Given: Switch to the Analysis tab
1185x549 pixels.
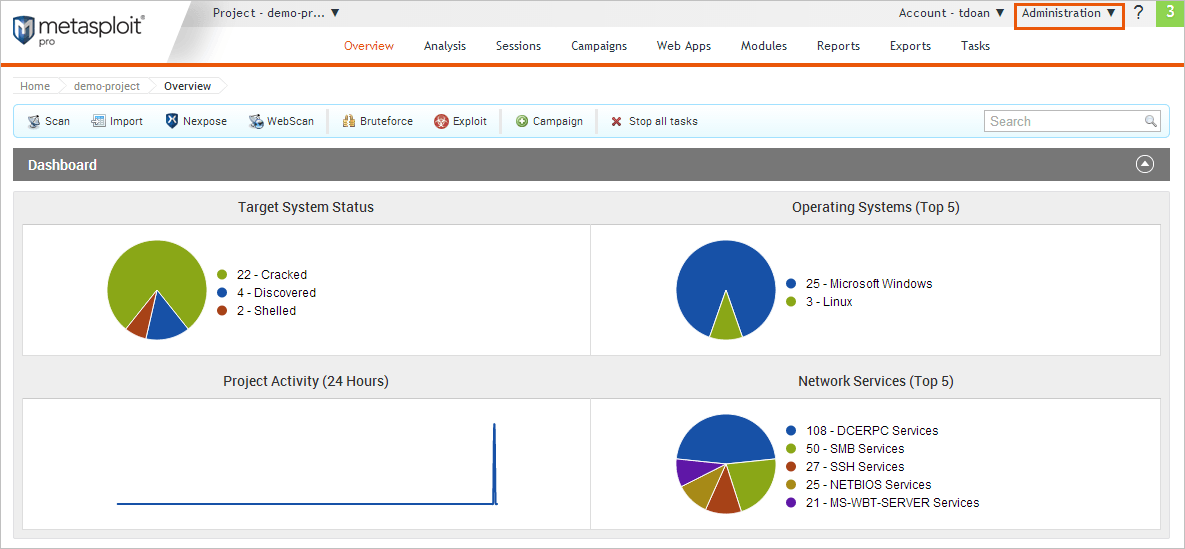Looking at the screenshot, I should click(445, 46).
